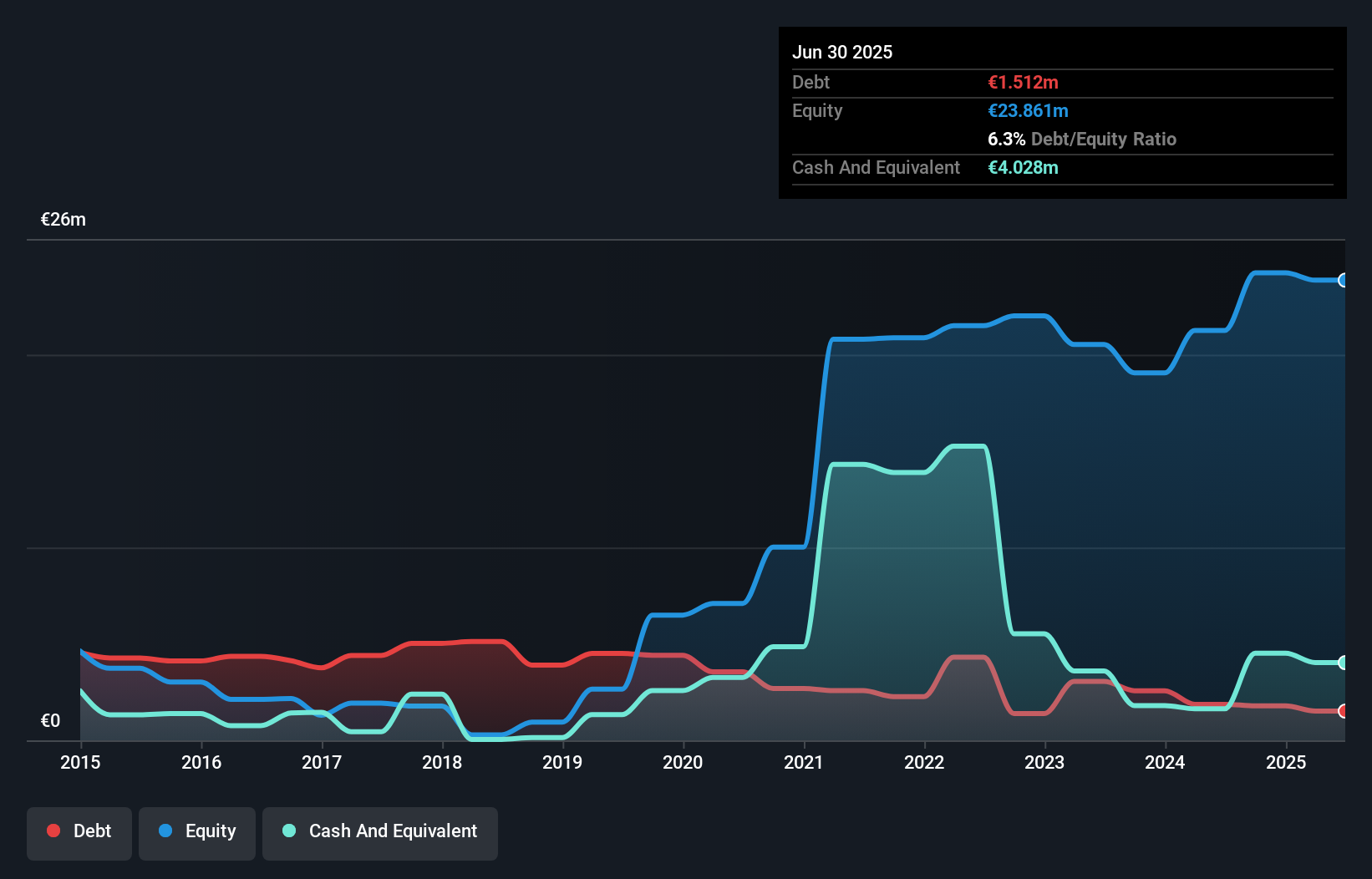Click the €26m y-axis label
Viewport: 1372px width, 879px height.
64,220
